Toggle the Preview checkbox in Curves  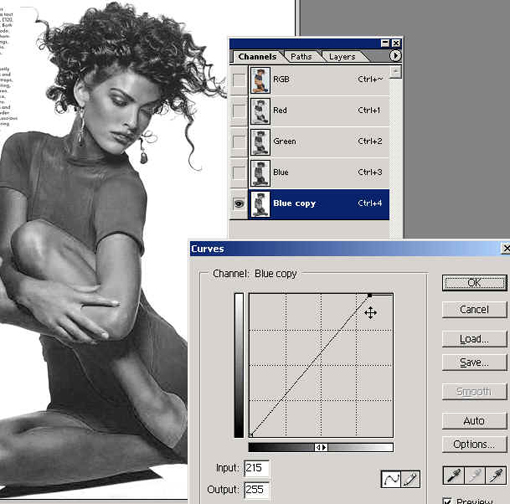coord(447,501)
